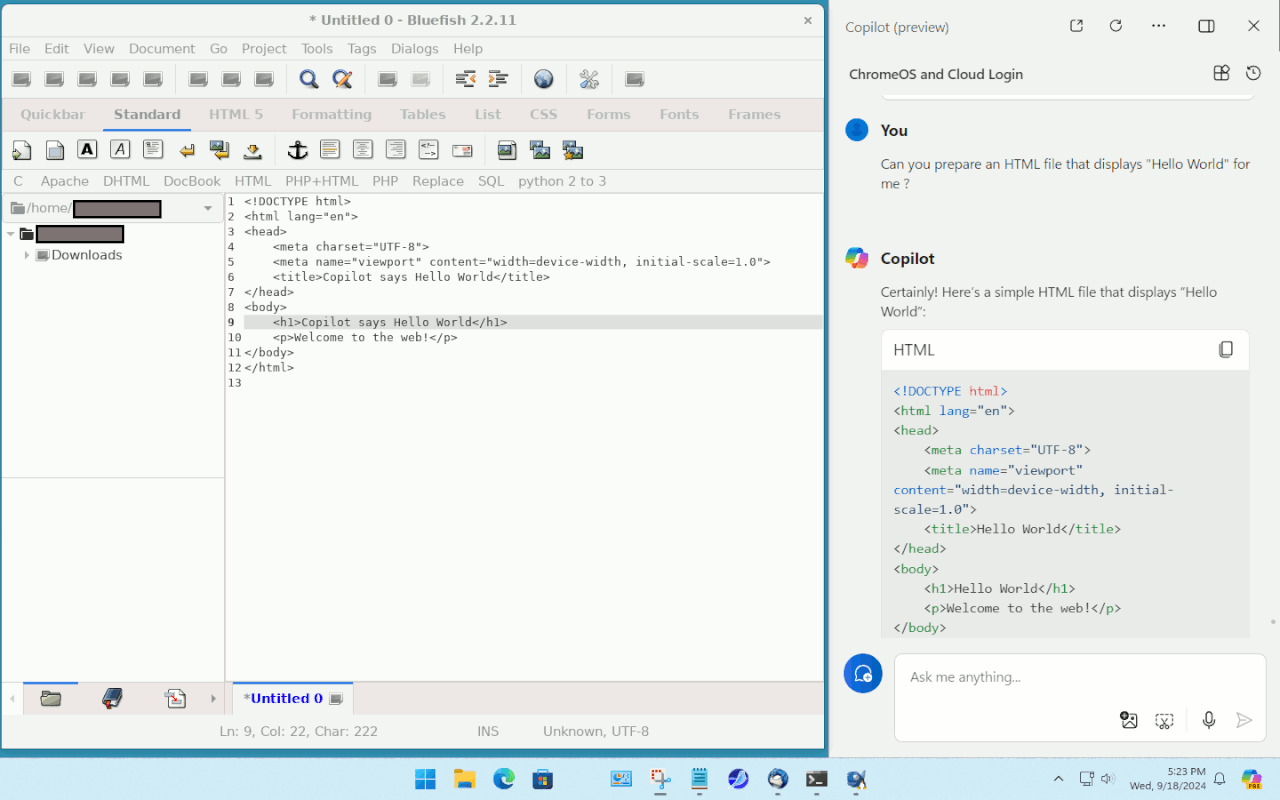Insert single image icon
Screen dimensions: 1280x800
pos(507,150)
